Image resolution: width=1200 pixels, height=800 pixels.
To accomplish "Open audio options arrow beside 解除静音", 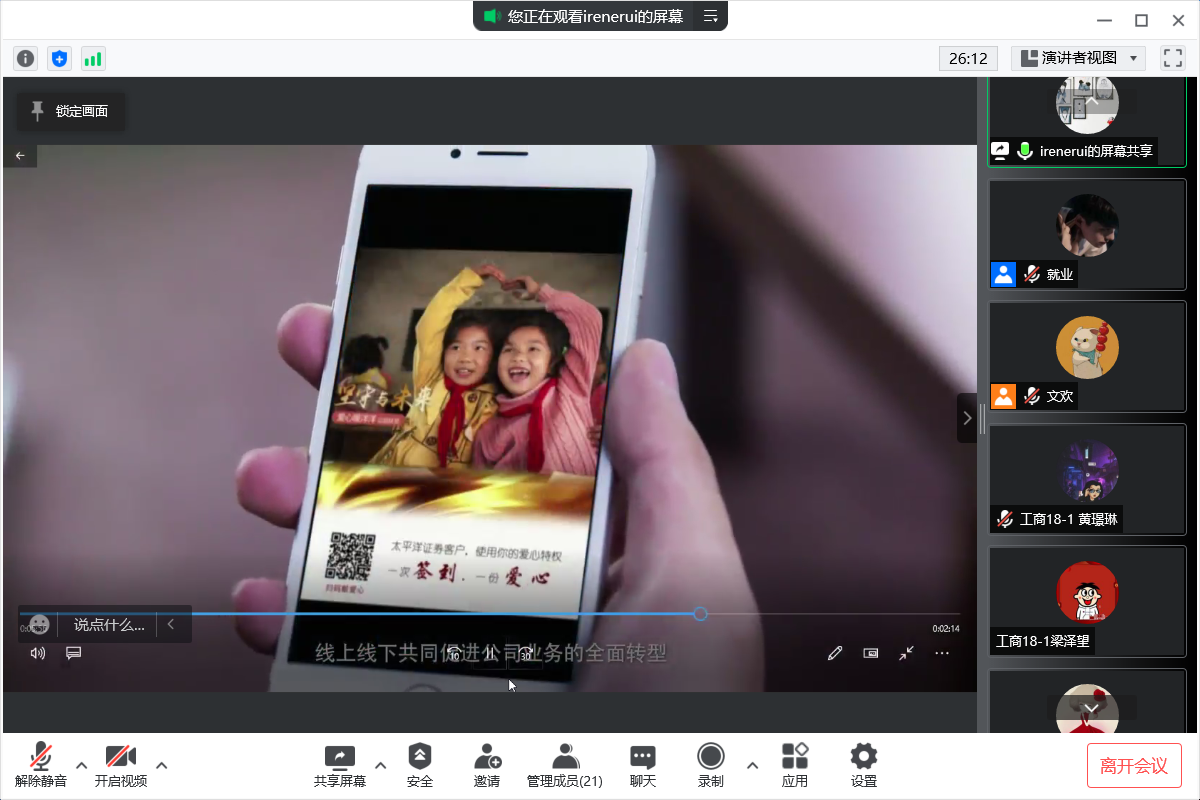I will [x=81, y=765].
